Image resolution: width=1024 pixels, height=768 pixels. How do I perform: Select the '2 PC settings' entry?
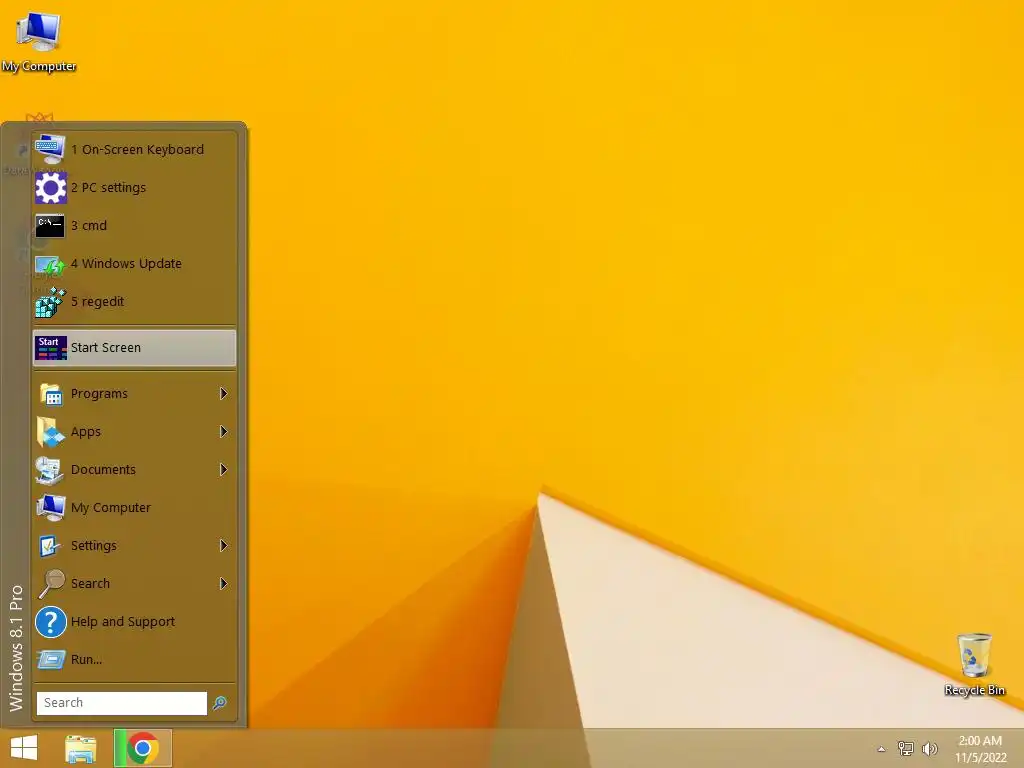pos(135,187)
